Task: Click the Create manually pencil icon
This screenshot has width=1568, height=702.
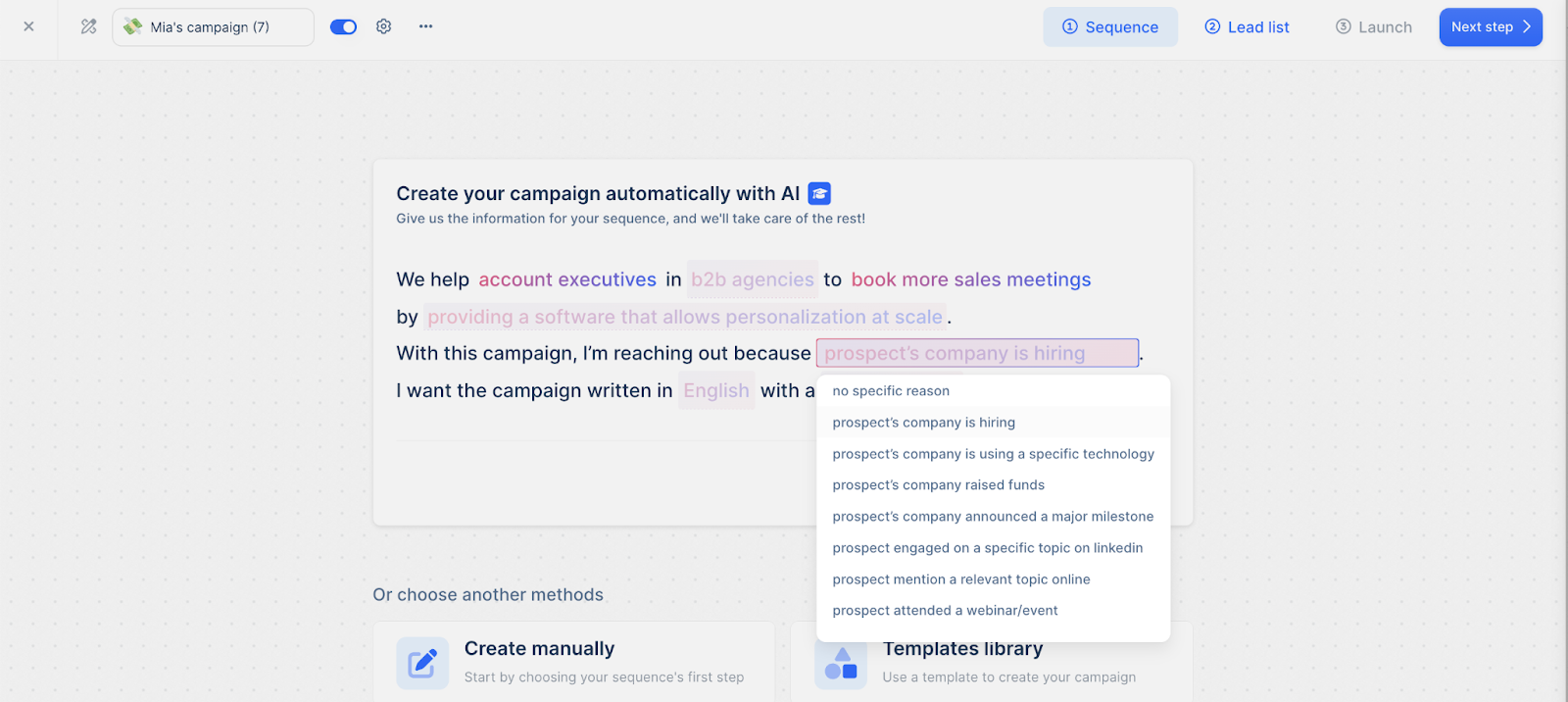Action: [422, 663]
